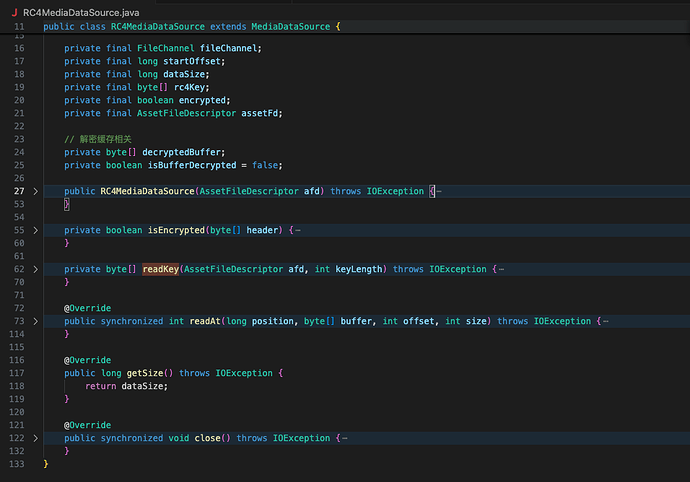Unfold the readAt method at line 73
Viewport: 690px width, 482px height.
pos(36,321)
